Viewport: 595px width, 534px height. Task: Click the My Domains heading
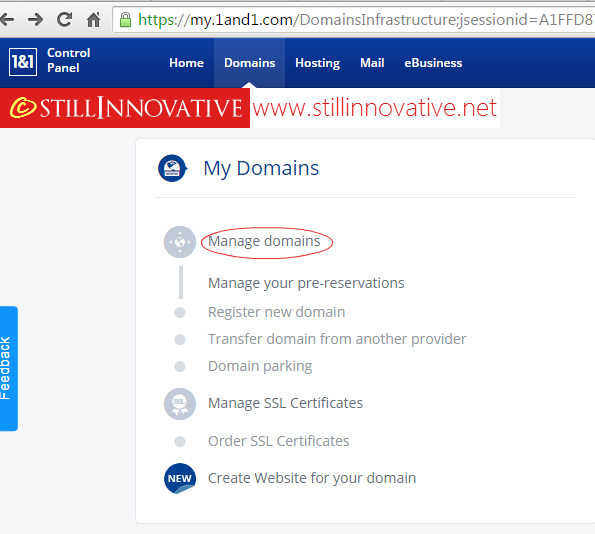pyautogui.click(x=261, y=168)
